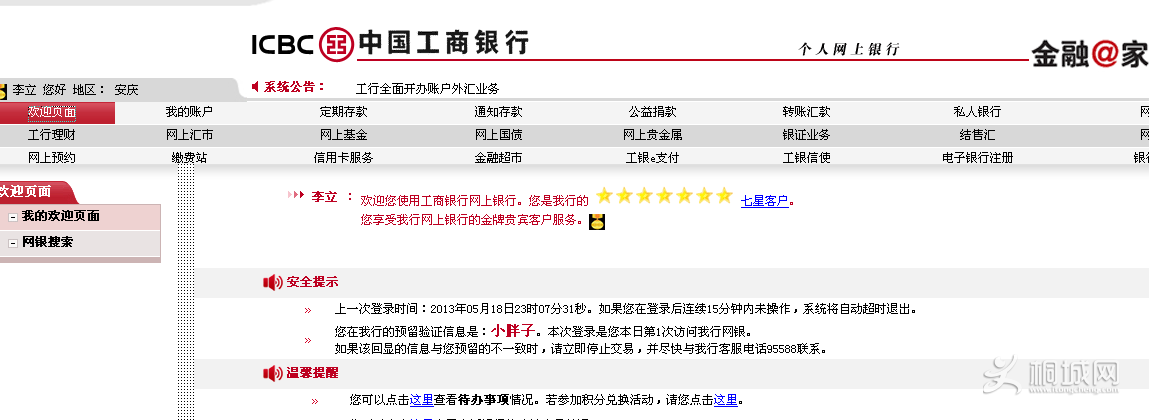Open the 电子银行注册 menu
Screen dimensions: 1149x420
pos(978,158)
